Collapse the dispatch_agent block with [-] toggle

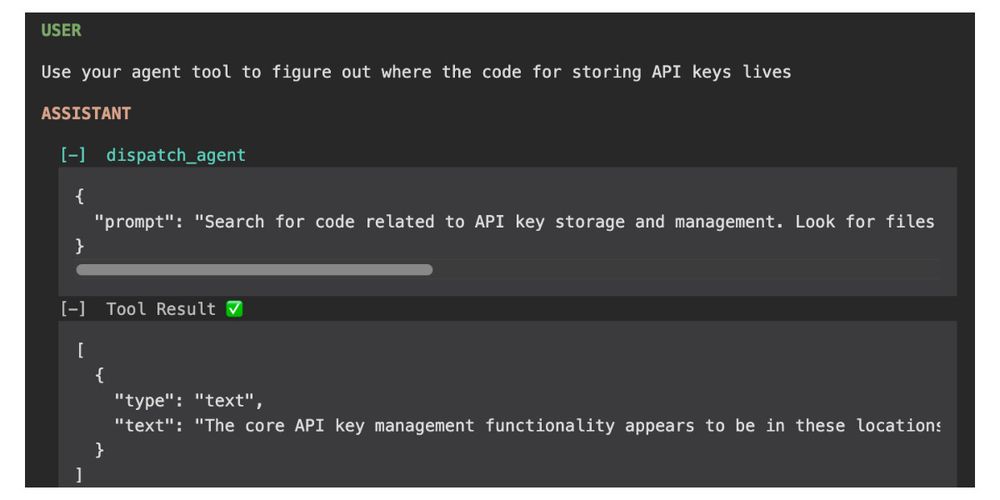[72, 155]
